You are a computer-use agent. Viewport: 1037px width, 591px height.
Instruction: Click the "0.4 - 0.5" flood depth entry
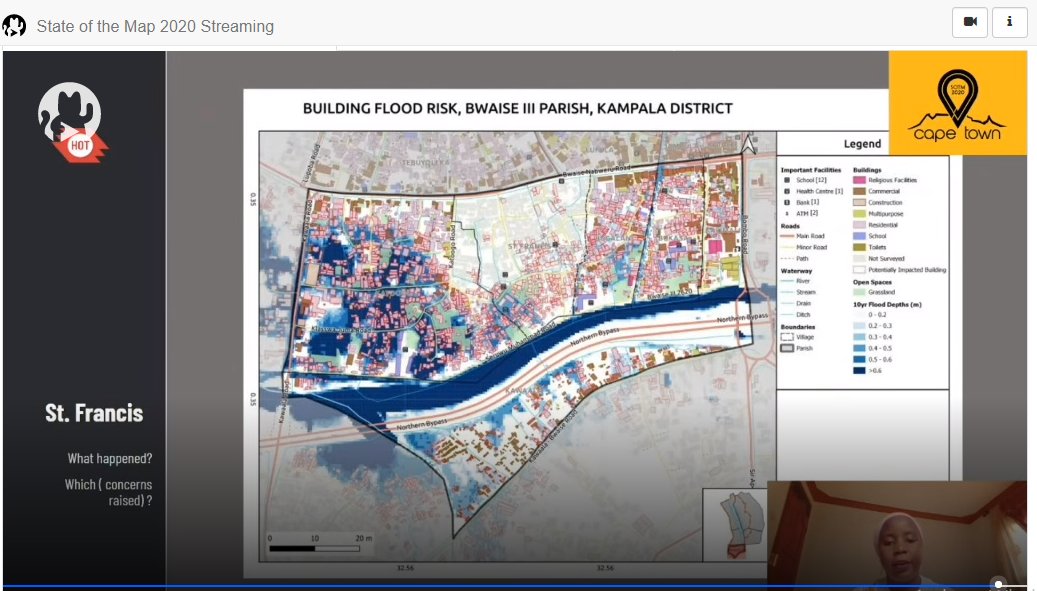(x=880, y=348)
